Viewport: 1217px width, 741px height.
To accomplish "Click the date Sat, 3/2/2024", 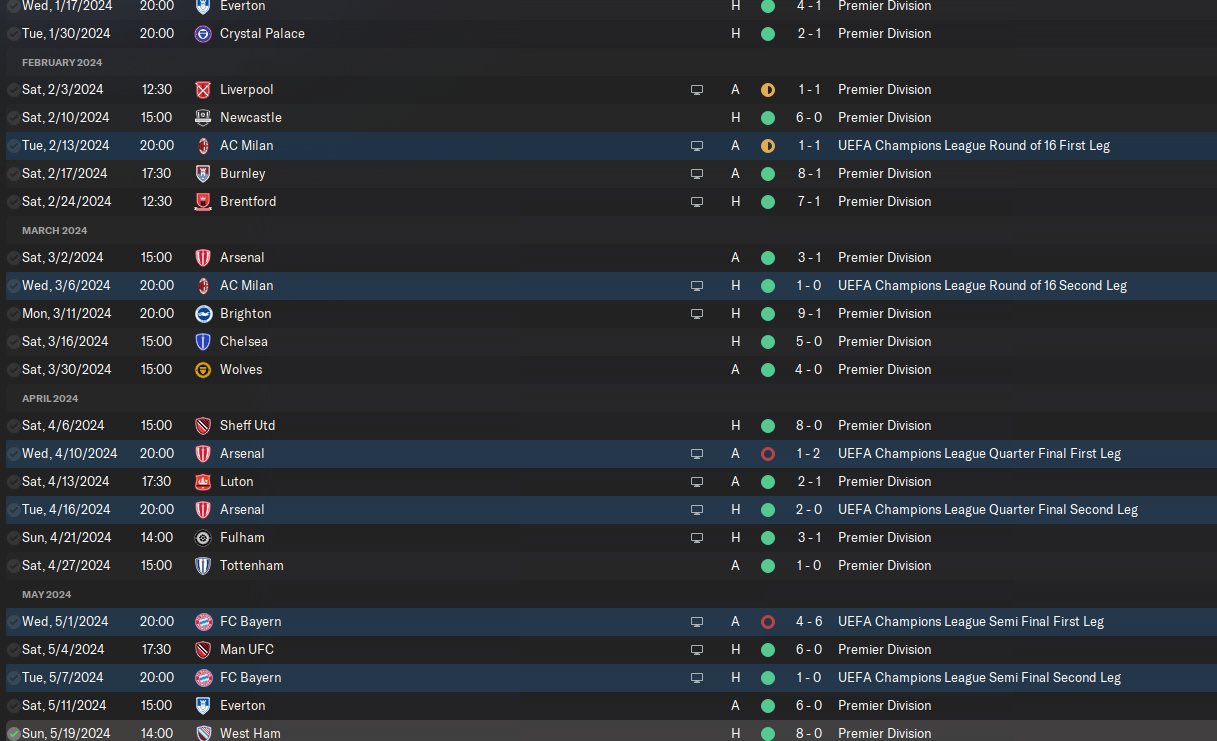I will (66, 257).
